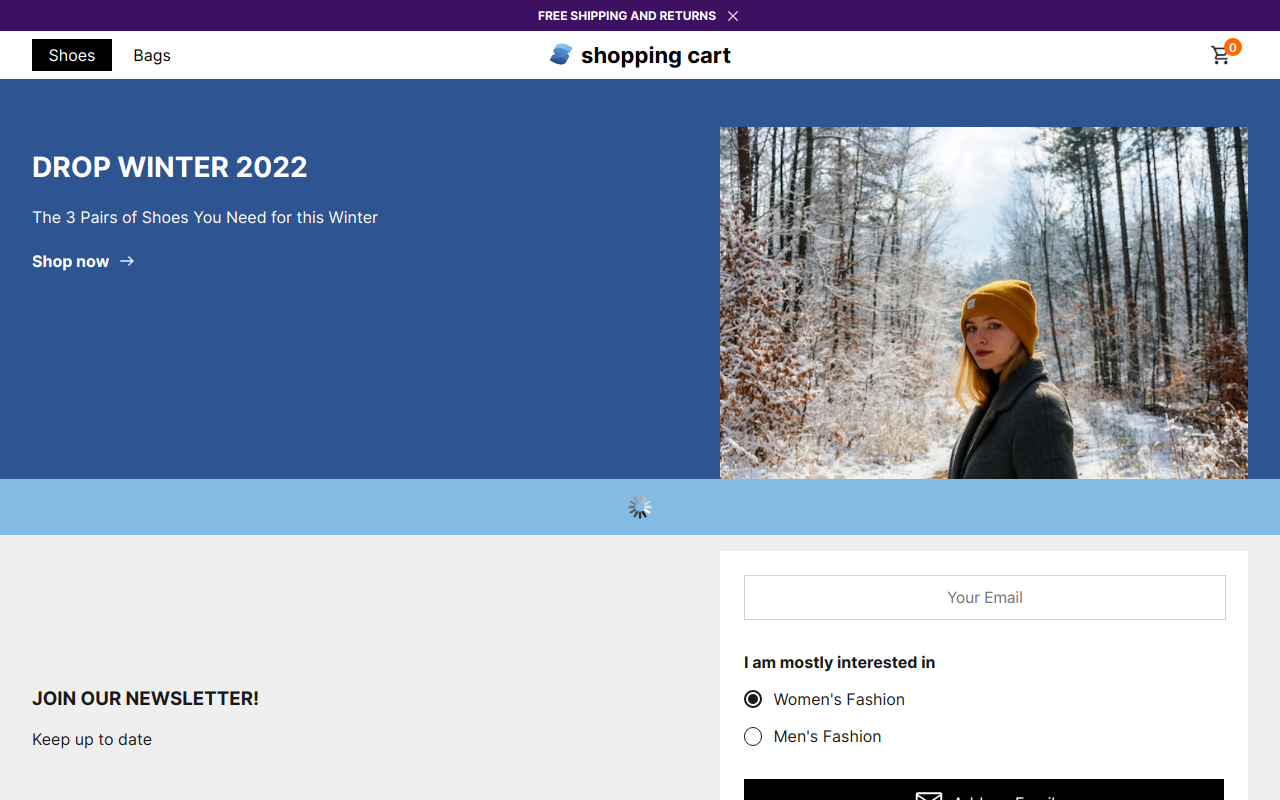Screen dimensions: 1280x800
Task: Click the JOIN OUR NEWSLETTER heading
Action: click(x=145, y=698)
